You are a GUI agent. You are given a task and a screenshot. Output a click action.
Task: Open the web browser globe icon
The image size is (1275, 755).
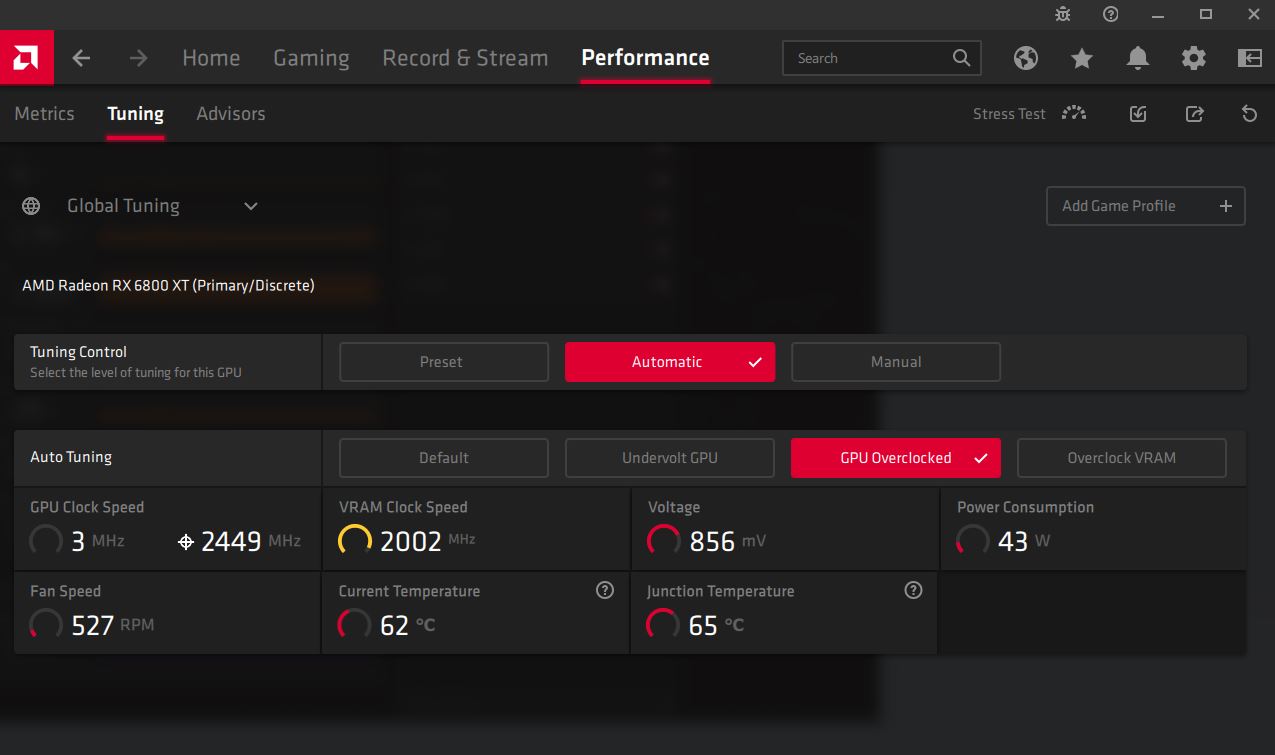coord(1026,58)
